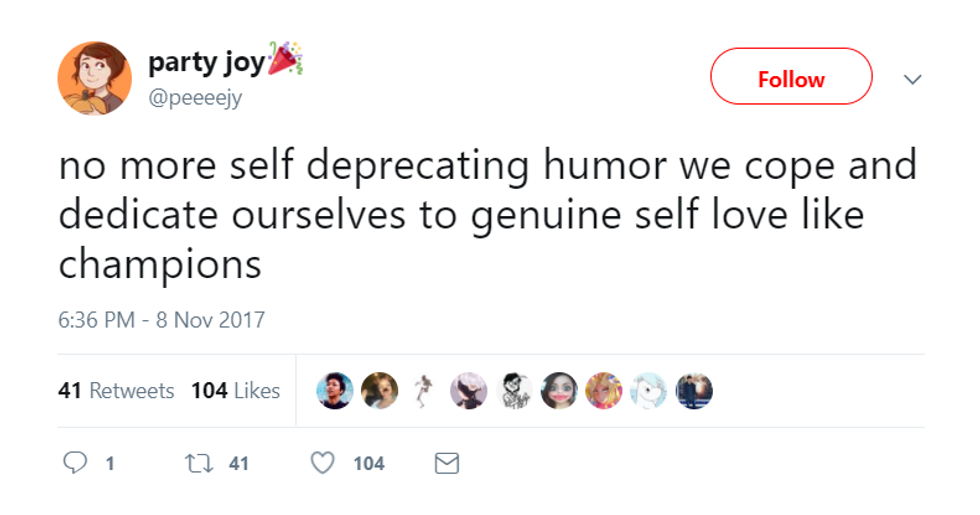Click party joy's profile picture
This screenshot has width=980, height=515.
[x=94, y=78]
